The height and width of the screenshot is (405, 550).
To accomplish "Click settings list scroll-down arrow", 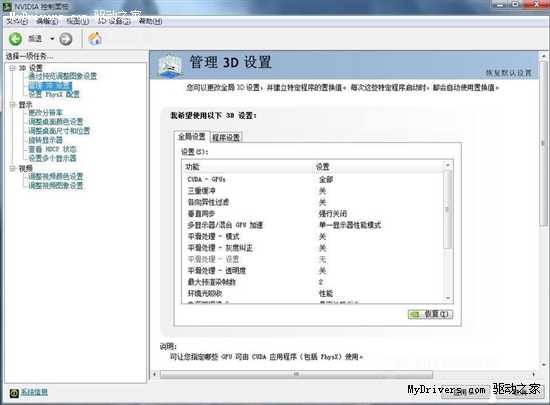I will pos(448,298).
